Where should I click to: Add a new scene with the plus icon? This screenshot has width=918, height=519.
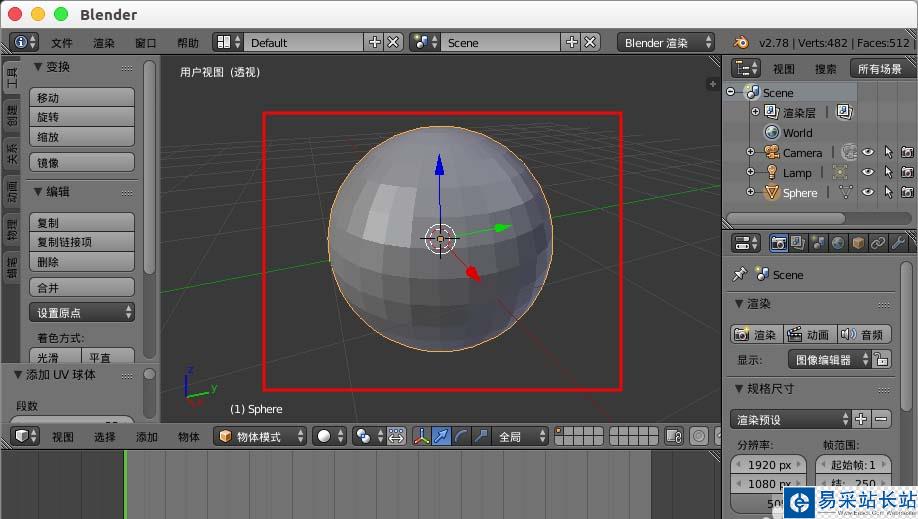[x=571, y=42]
